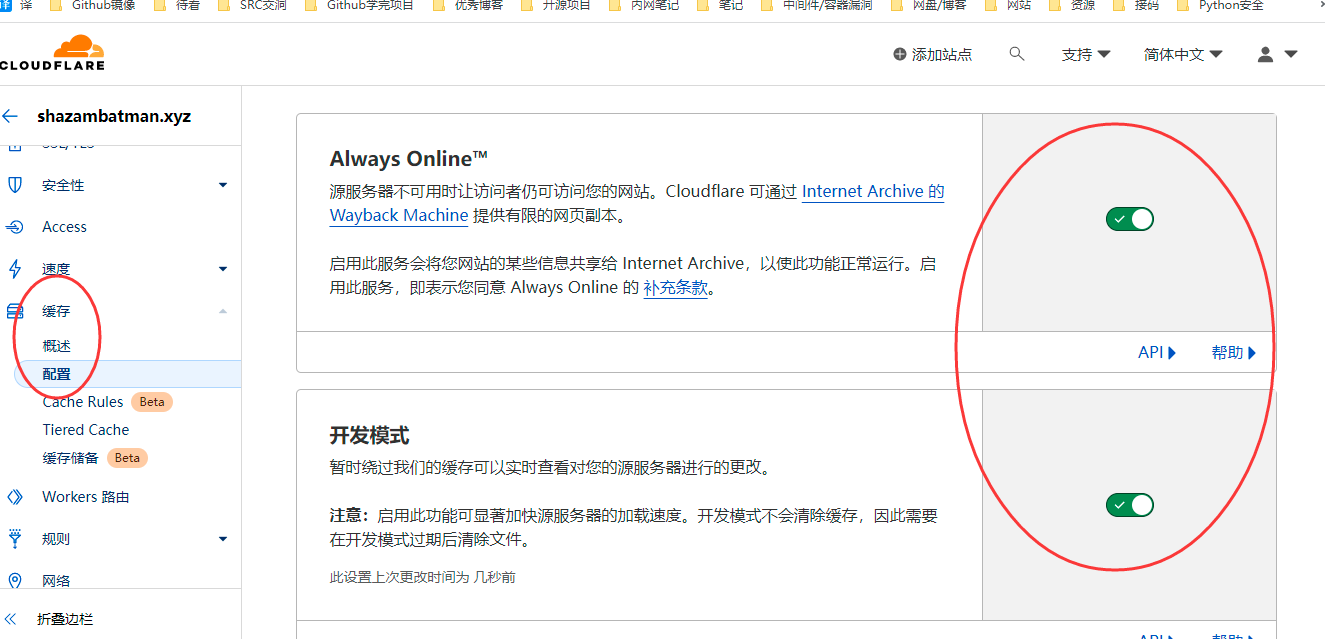1325x639 pixels.
Task: Click the Workers 路由 icon
Action: tap(15, 497)
